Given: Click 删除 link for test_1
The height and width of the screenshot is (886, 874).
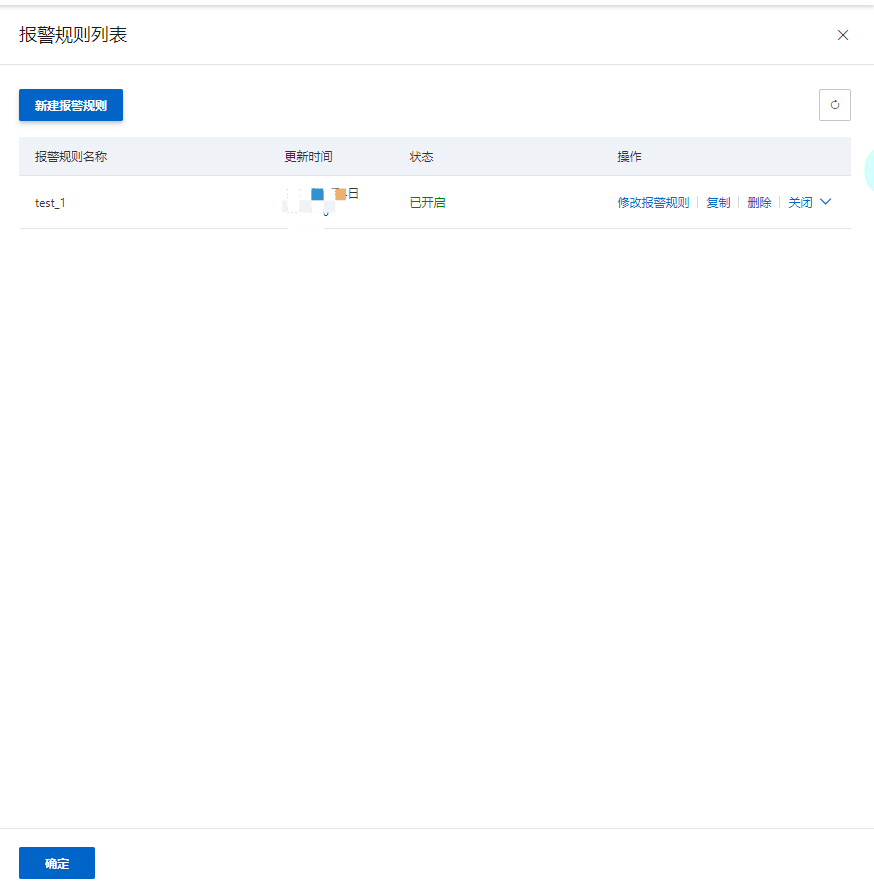Looking at the screenshot, I should [759, 202].
